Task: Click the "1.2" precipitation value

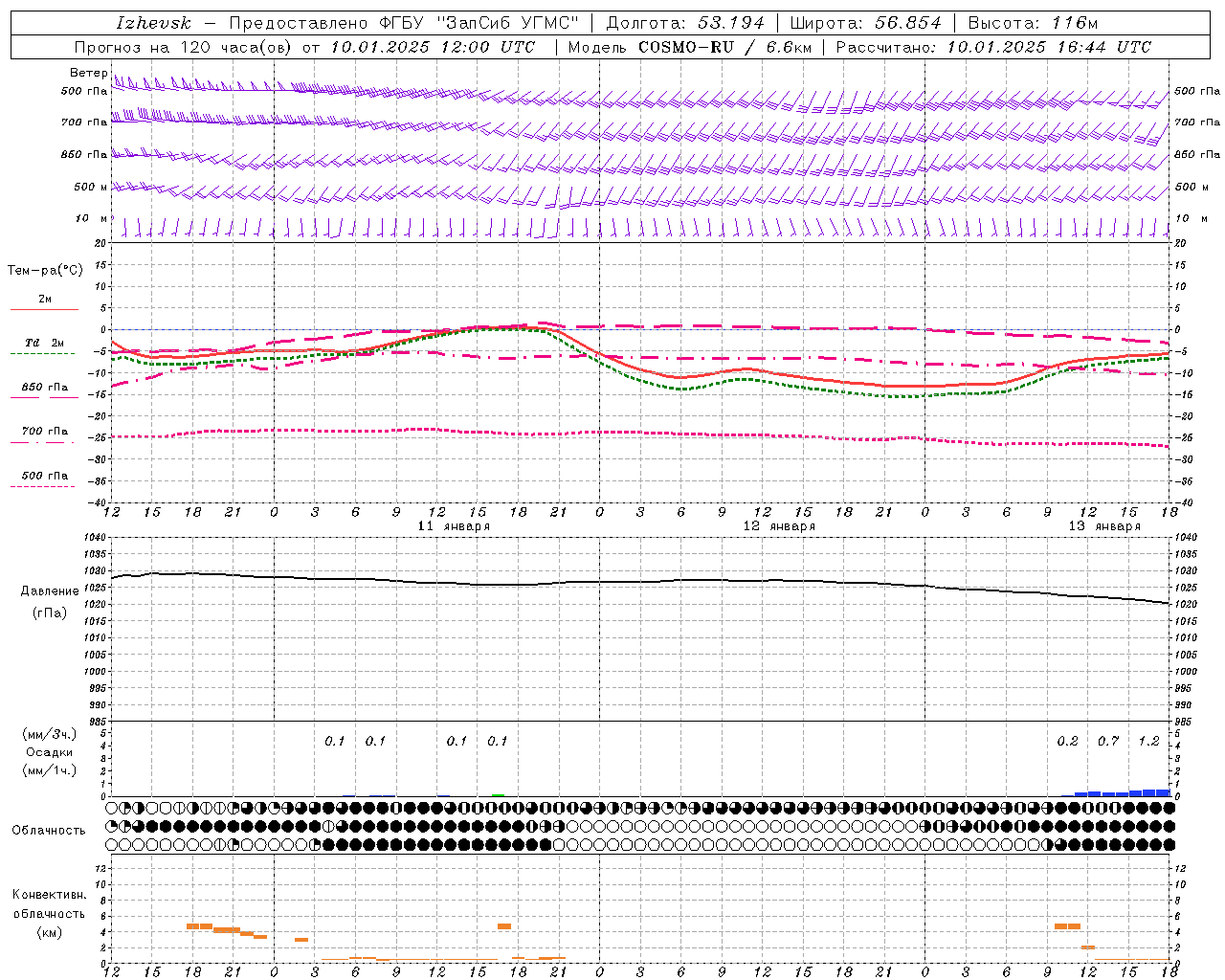Action: coord(1148,742)
